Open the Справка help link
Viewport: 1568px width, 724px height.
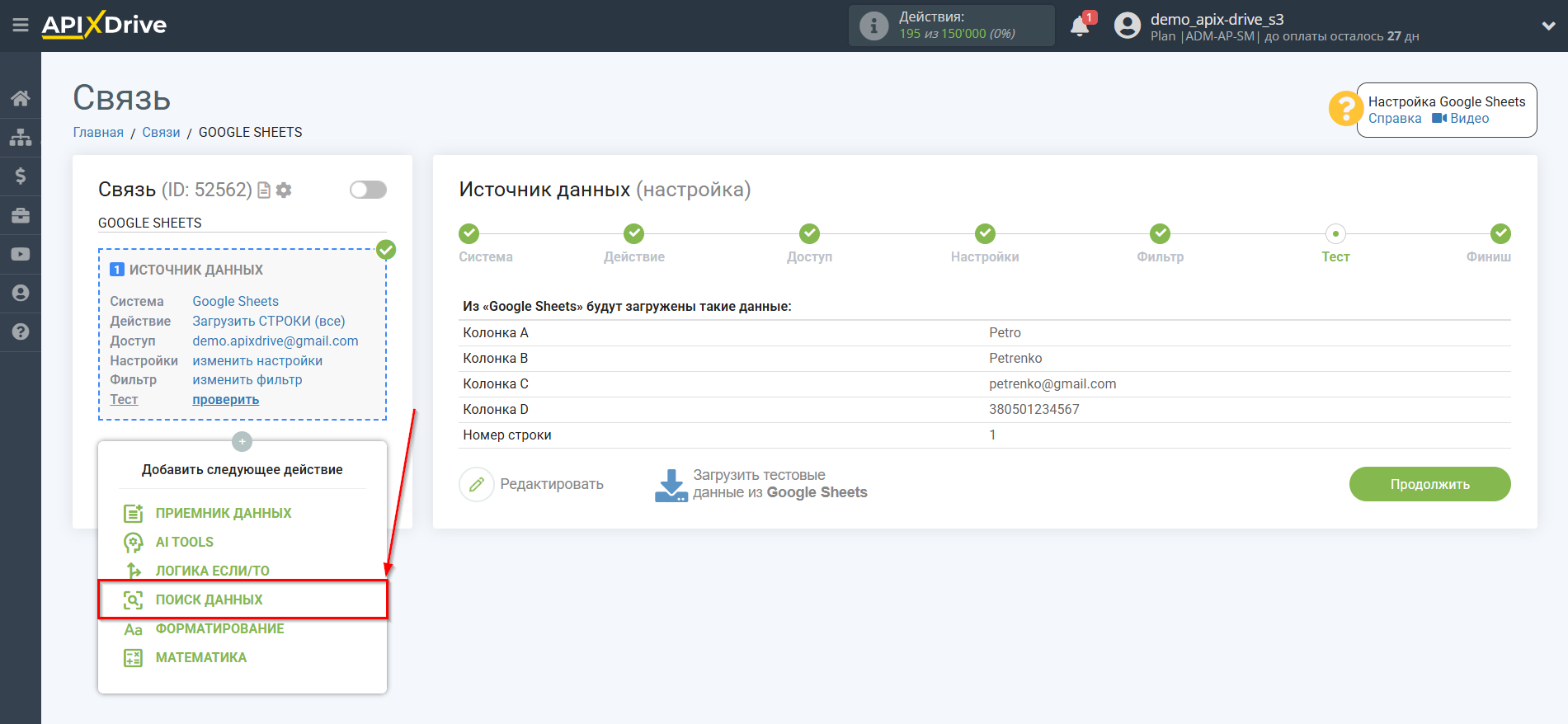coord(1395,119)
